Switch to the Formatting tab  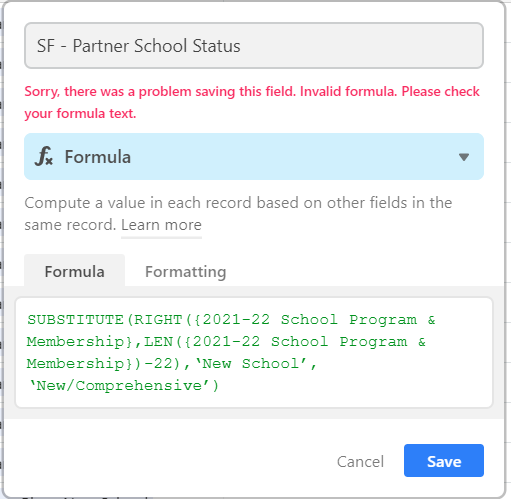pos(185,271)
